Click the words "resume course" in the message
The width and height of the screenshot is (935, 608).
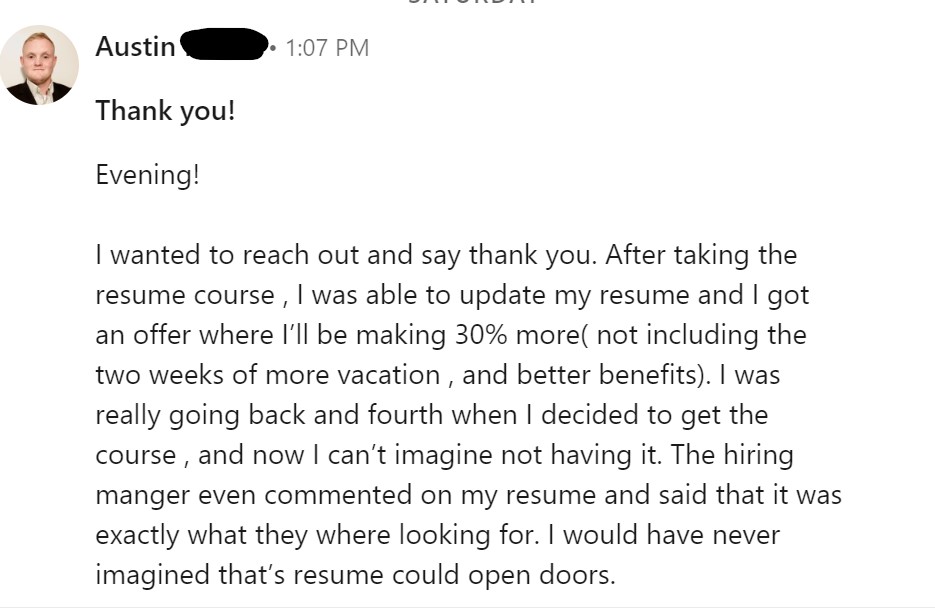click(185, 296)
